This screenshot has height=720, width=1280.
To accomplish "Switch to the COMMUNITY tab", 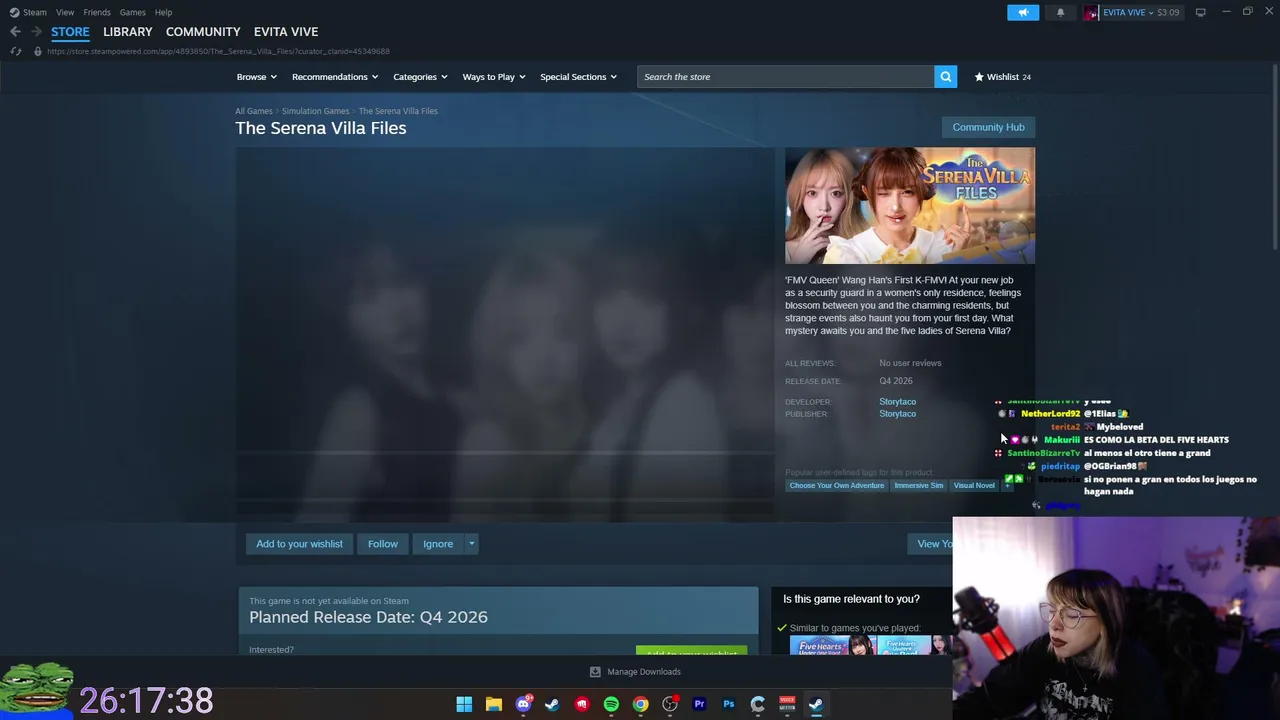I will 203,32.
